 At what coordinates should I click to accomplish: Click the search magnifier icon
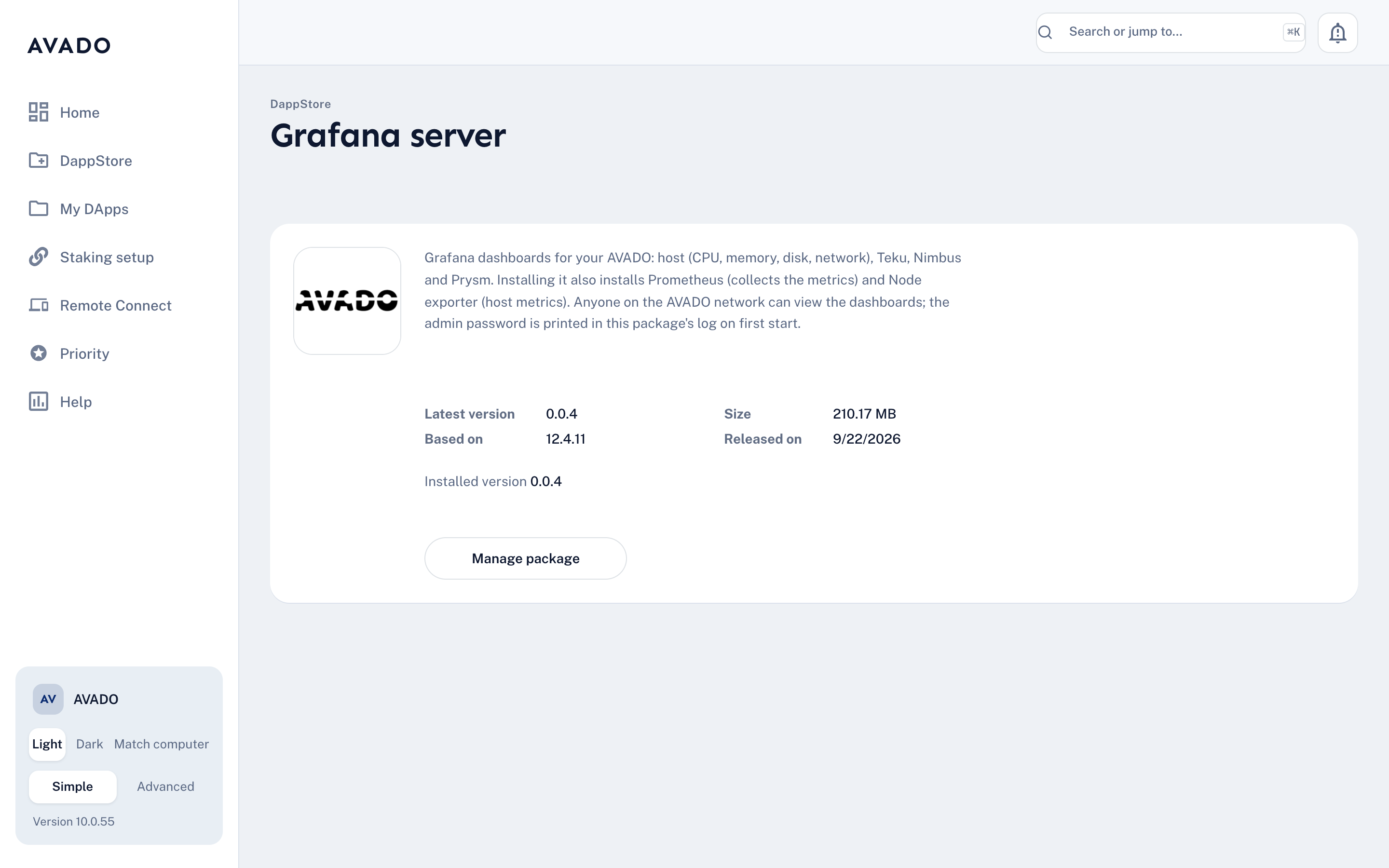(x=1045, y=32)
